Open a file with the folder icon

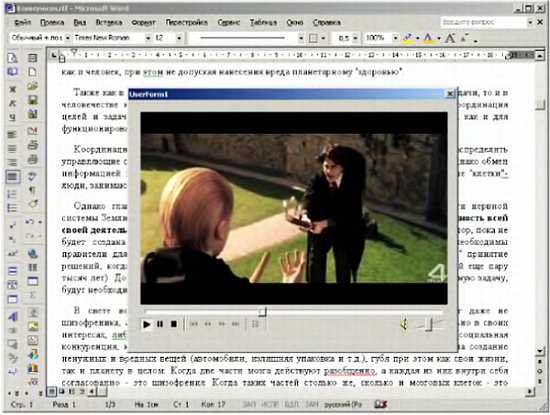(x=32, y=86)
